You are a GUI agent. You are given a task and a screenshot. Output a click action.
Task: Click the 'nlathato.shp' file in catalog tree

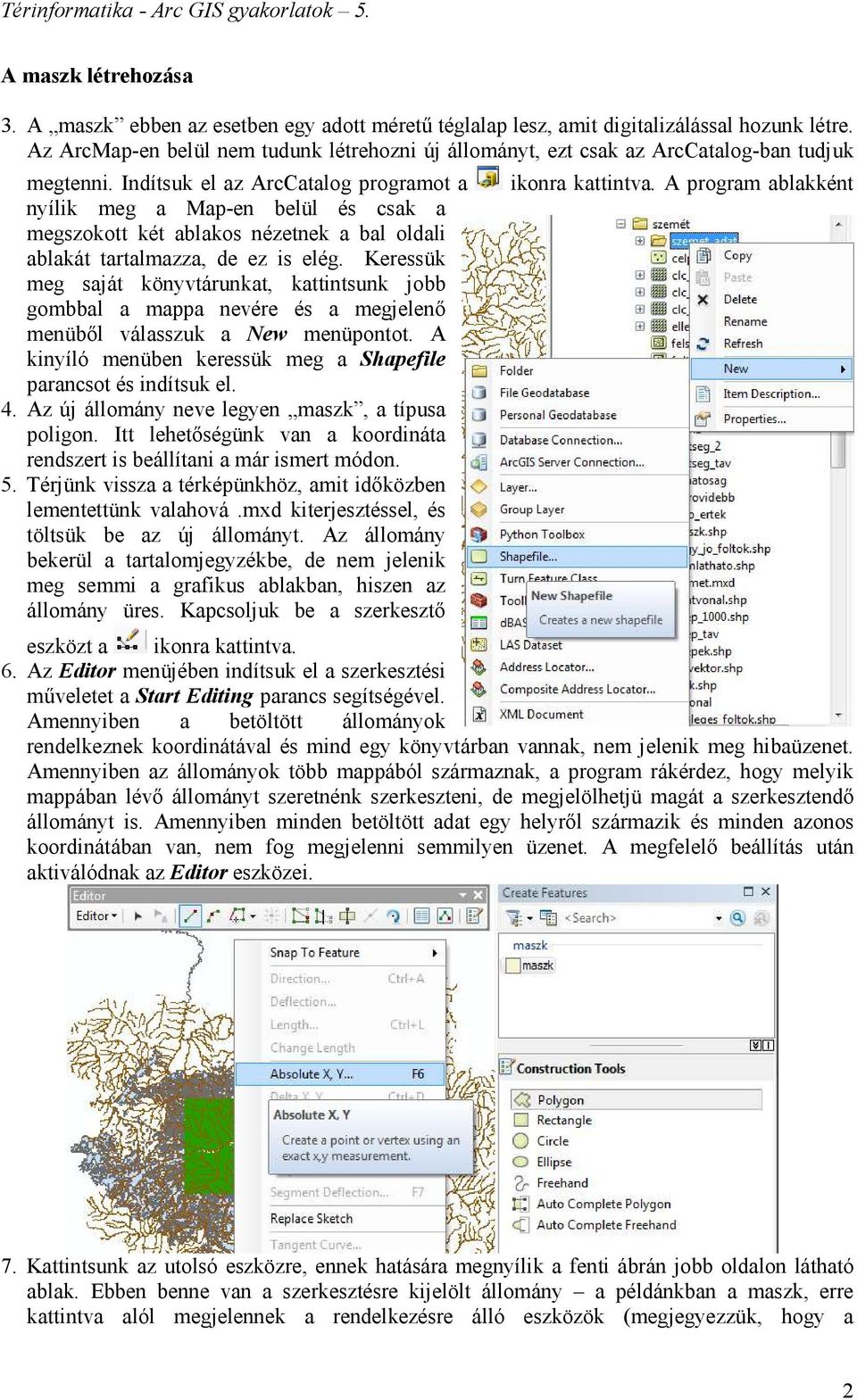tap(722, 566)
